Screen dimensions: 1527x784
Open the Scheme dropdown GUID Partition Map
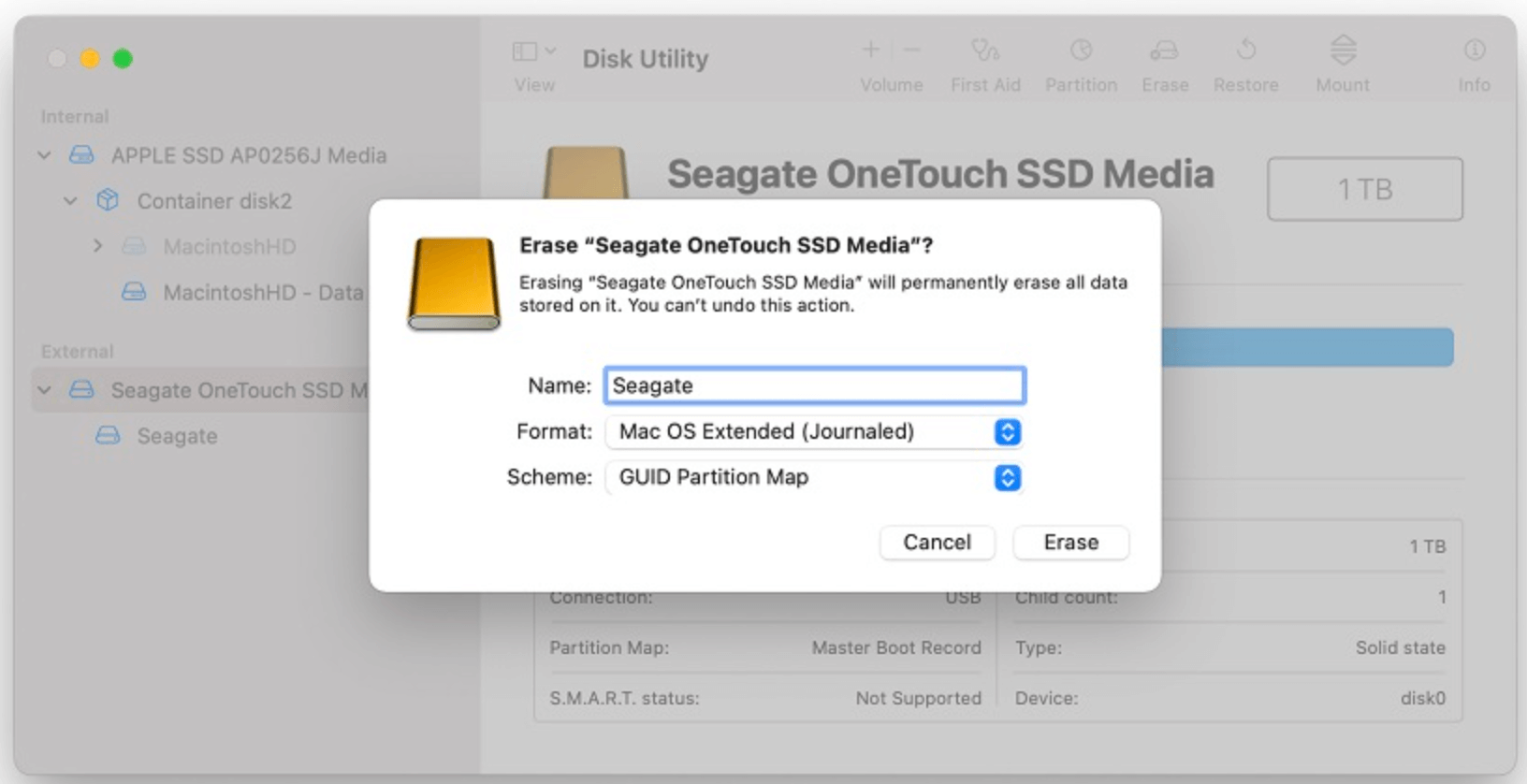point(813,477)
